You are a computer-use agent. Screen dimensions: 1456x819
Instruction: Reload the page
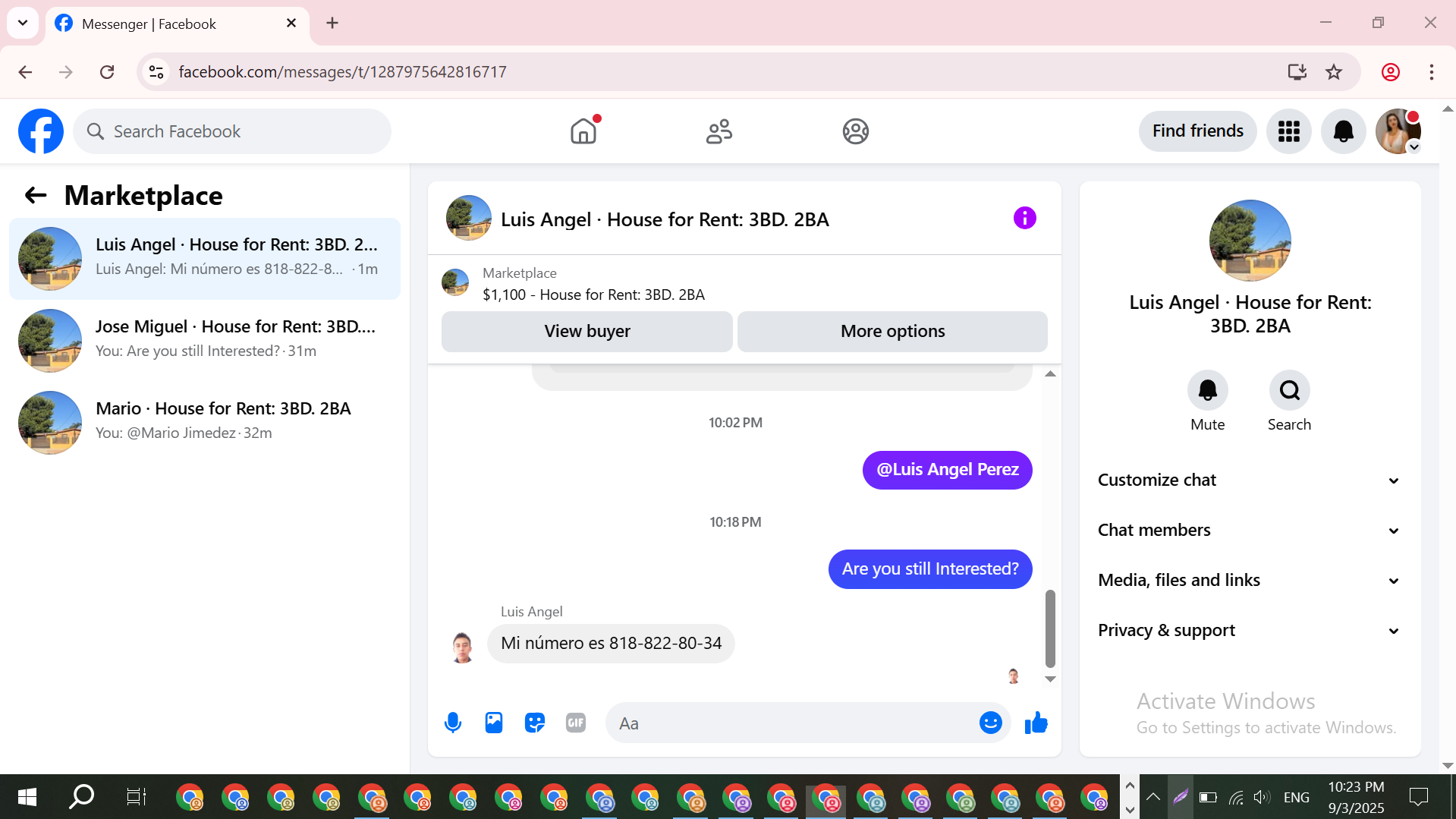107,72
